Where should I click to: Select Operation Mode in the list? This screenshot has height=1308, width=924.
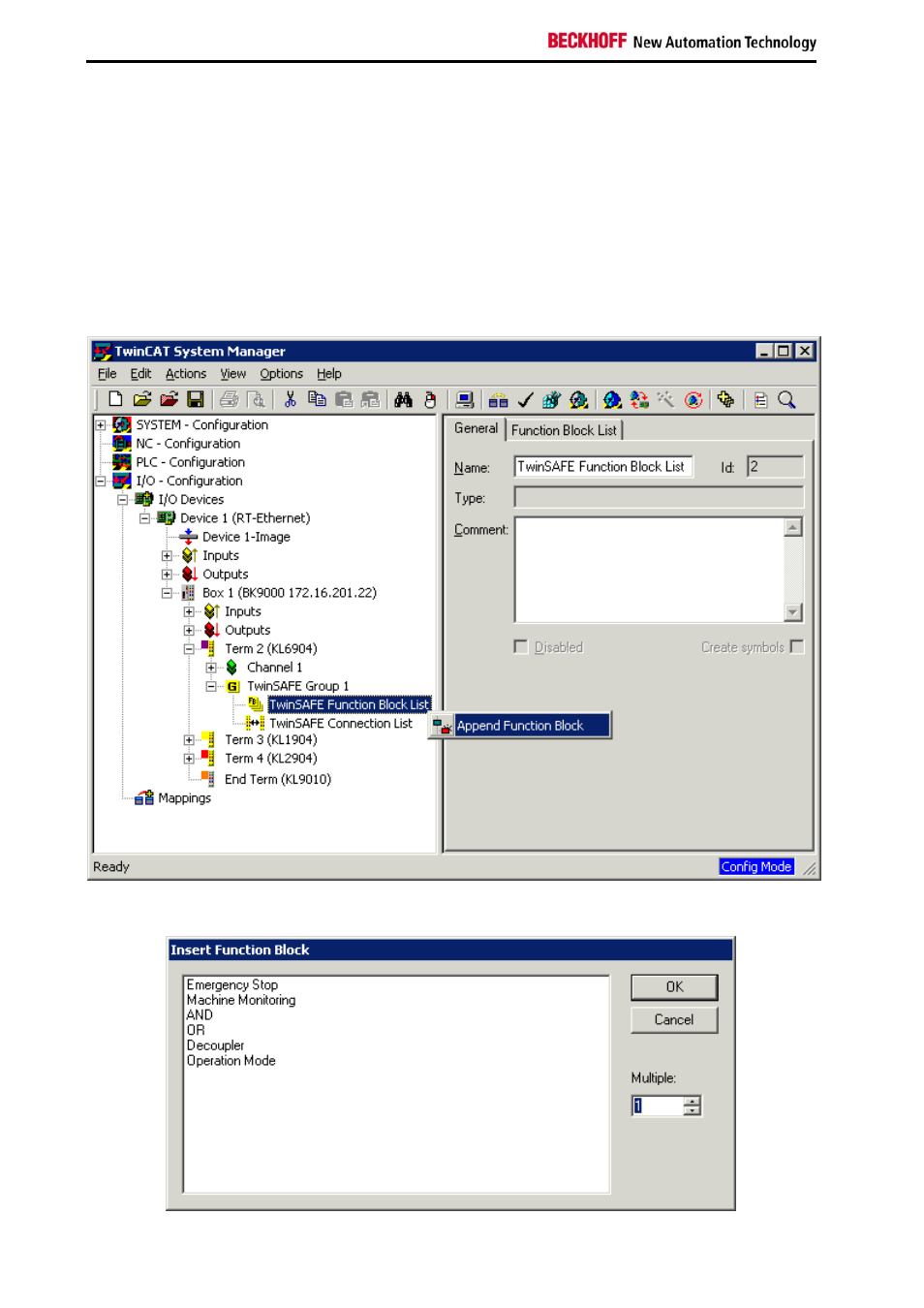click(x=231, y=1061)
